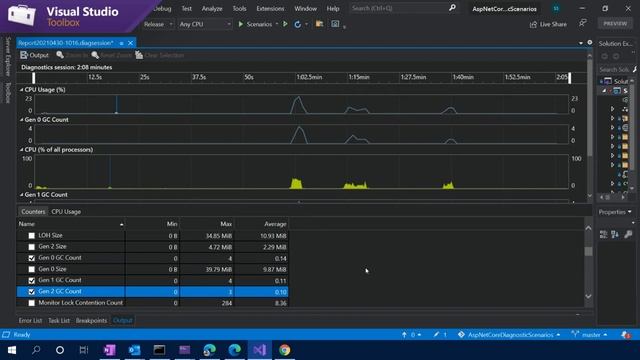Open Edge browser from taskbar
This screenshot has width=640, height=360.
click(235, 350)
